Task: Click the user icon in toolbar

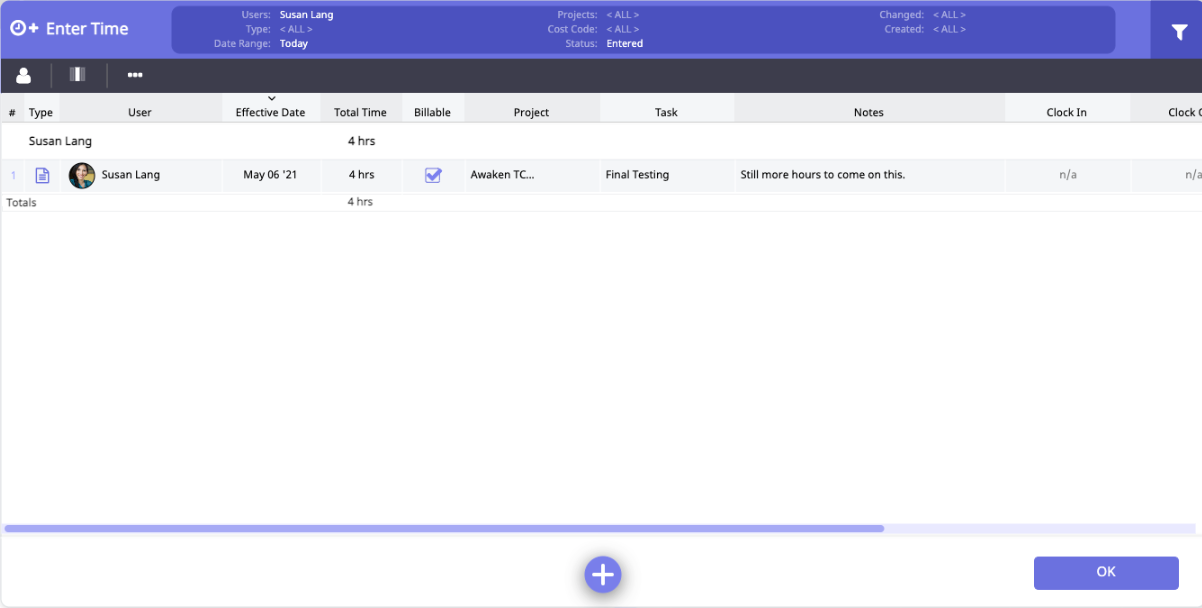Action: coord(24,75)
